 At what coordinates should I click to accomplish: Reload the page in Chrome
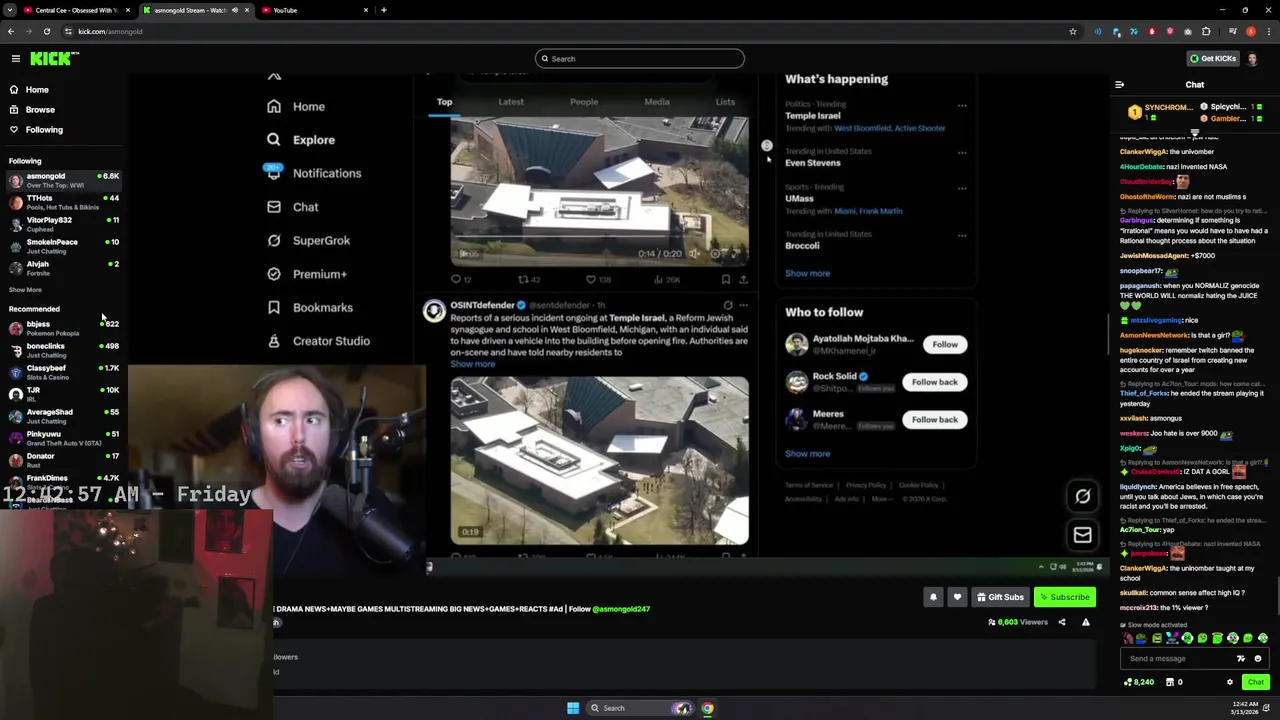[x=46, y=31]
